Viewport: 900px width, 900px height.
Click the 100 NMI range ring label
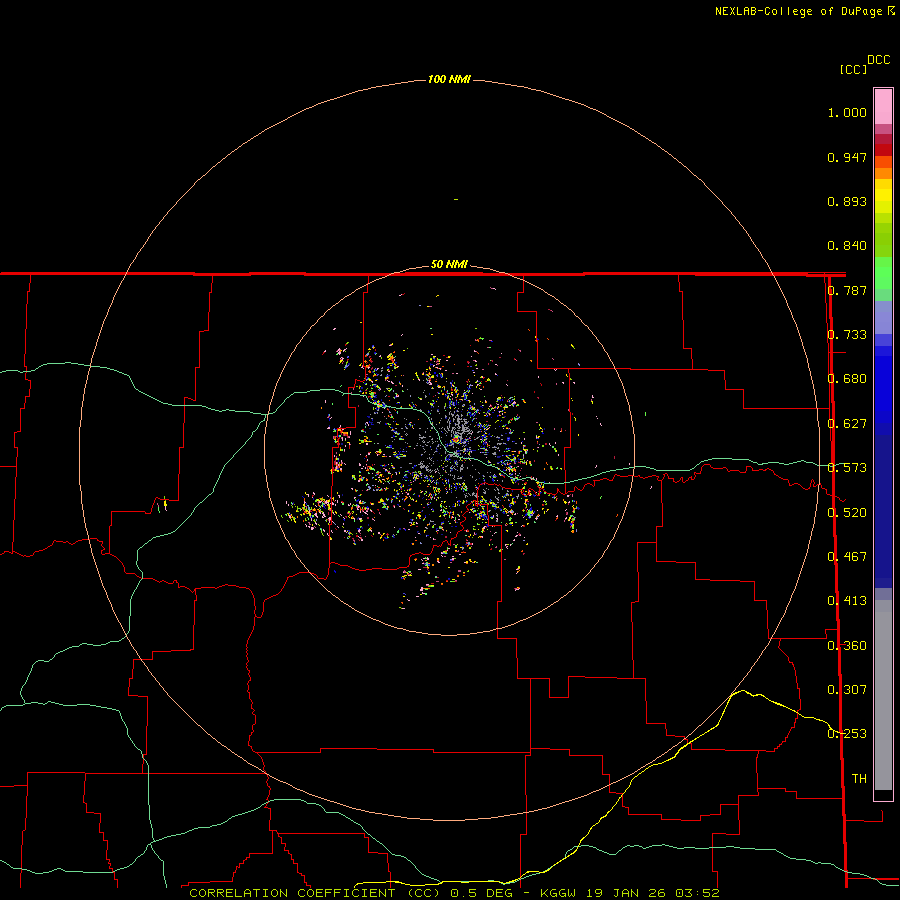[x=449, y=79]
